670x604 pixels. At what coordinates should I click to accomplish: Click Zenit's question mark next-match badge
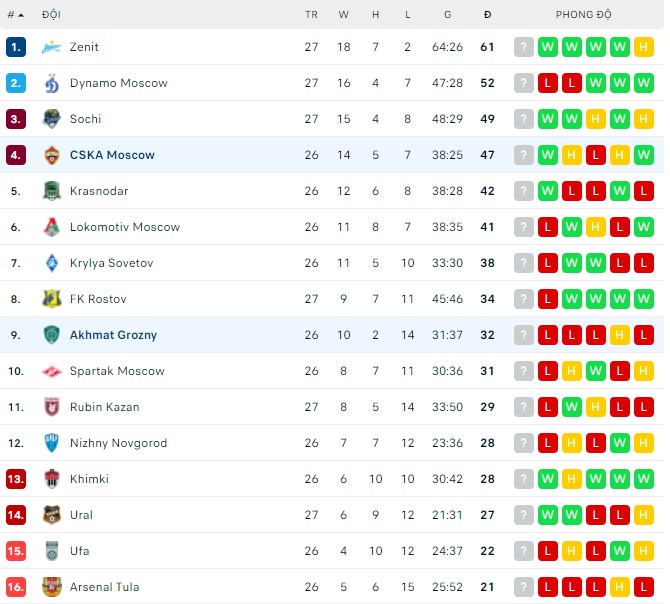pos(524,47)
